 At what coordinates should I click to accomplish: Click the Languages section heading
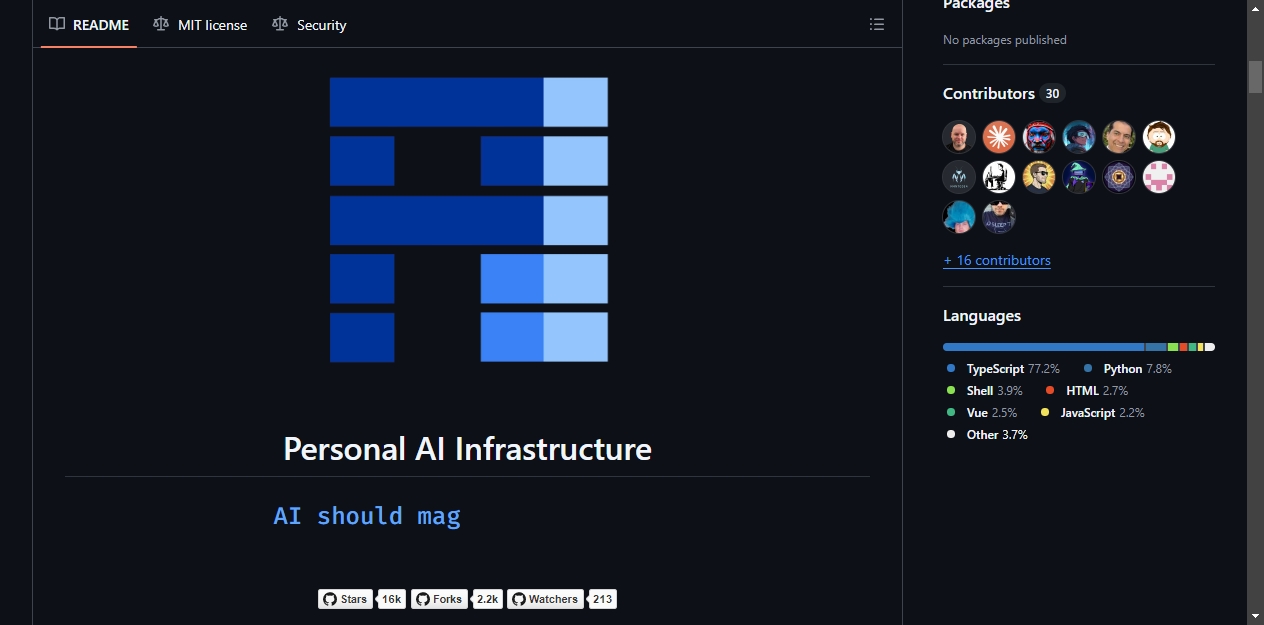tap(982, 316)
